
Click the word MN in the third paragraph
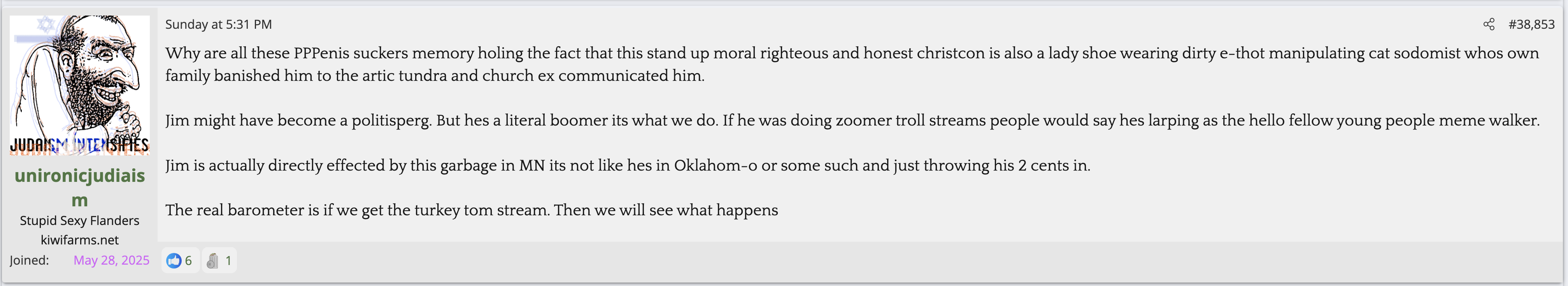(531, 166)
